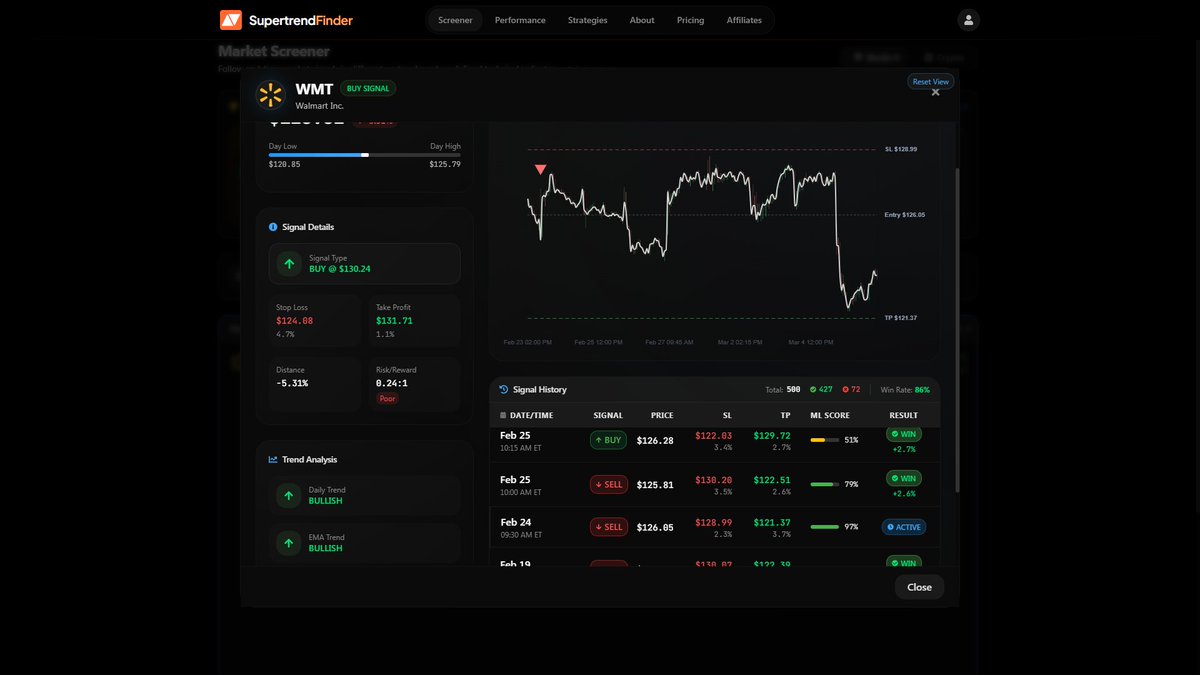The height and width of the screenshot is (675, 1200).
Task: Click the WIN badge on $126.28 row
Action: 903,434
